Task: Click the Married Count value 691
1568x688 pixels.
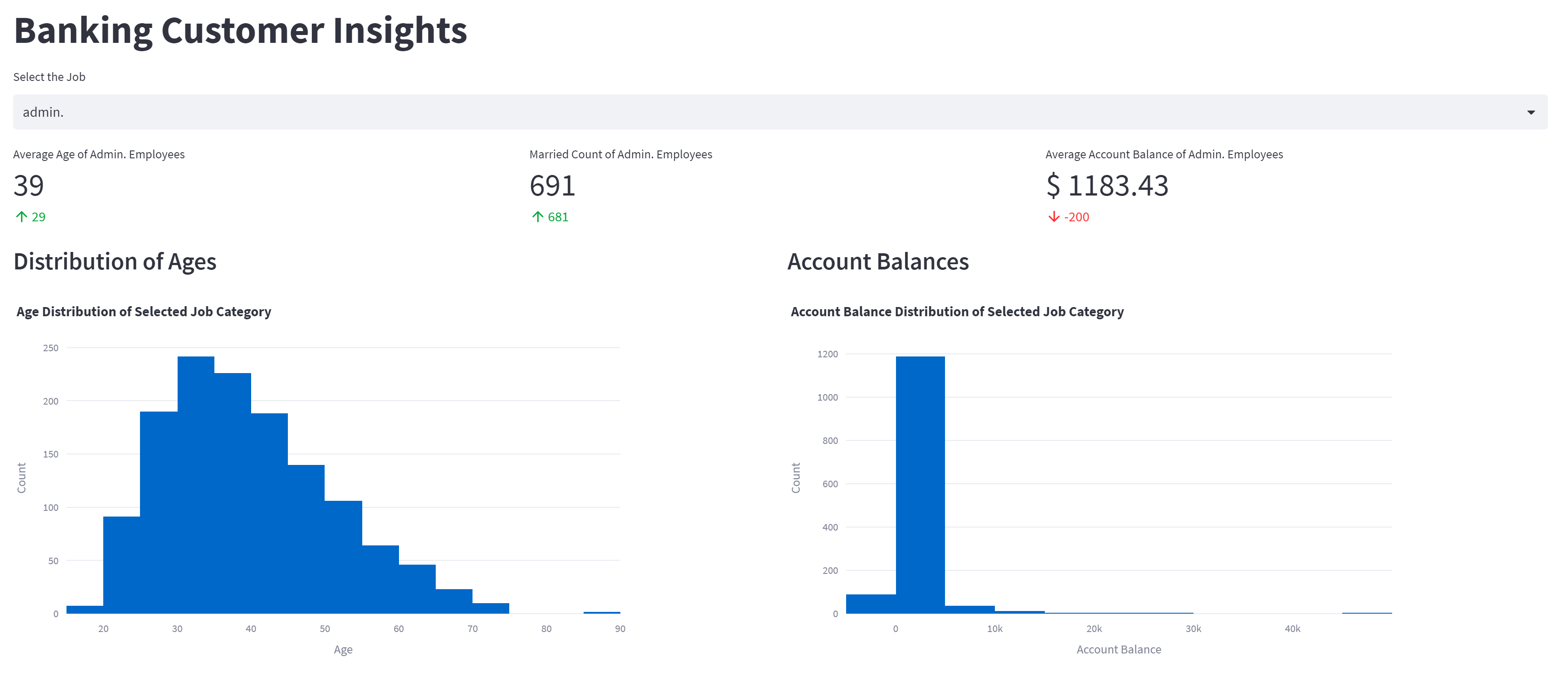Action: click(x=552, y=185)
